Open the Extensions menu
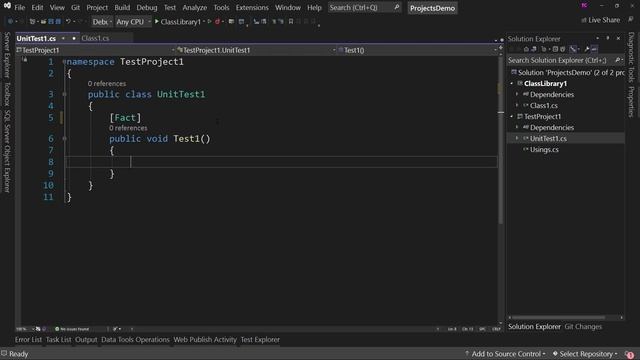Viewport: 640px width, 360px height. tap(252, 7)
